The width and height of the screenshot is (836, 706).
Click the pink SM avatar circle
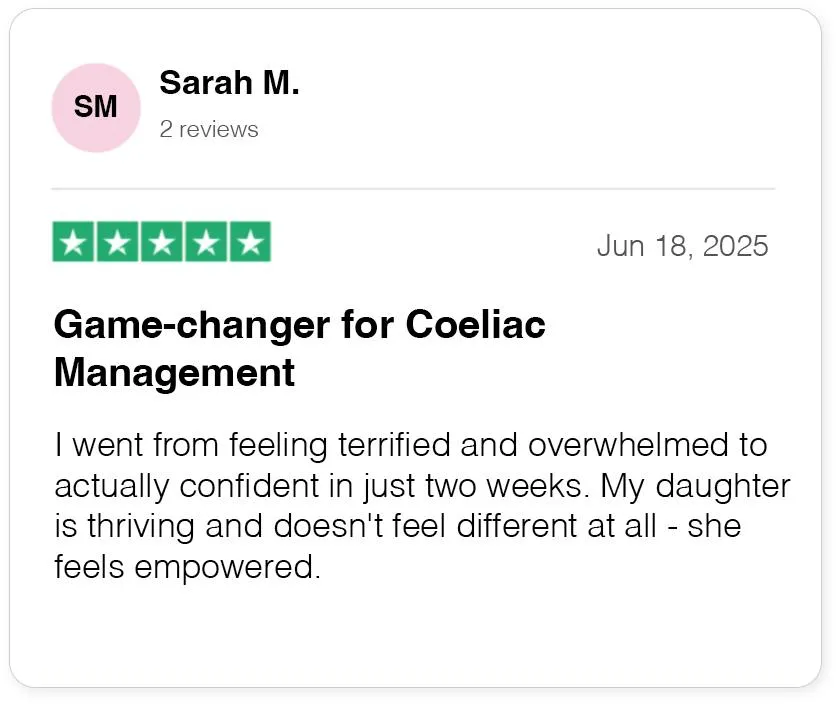click(96, 108)
